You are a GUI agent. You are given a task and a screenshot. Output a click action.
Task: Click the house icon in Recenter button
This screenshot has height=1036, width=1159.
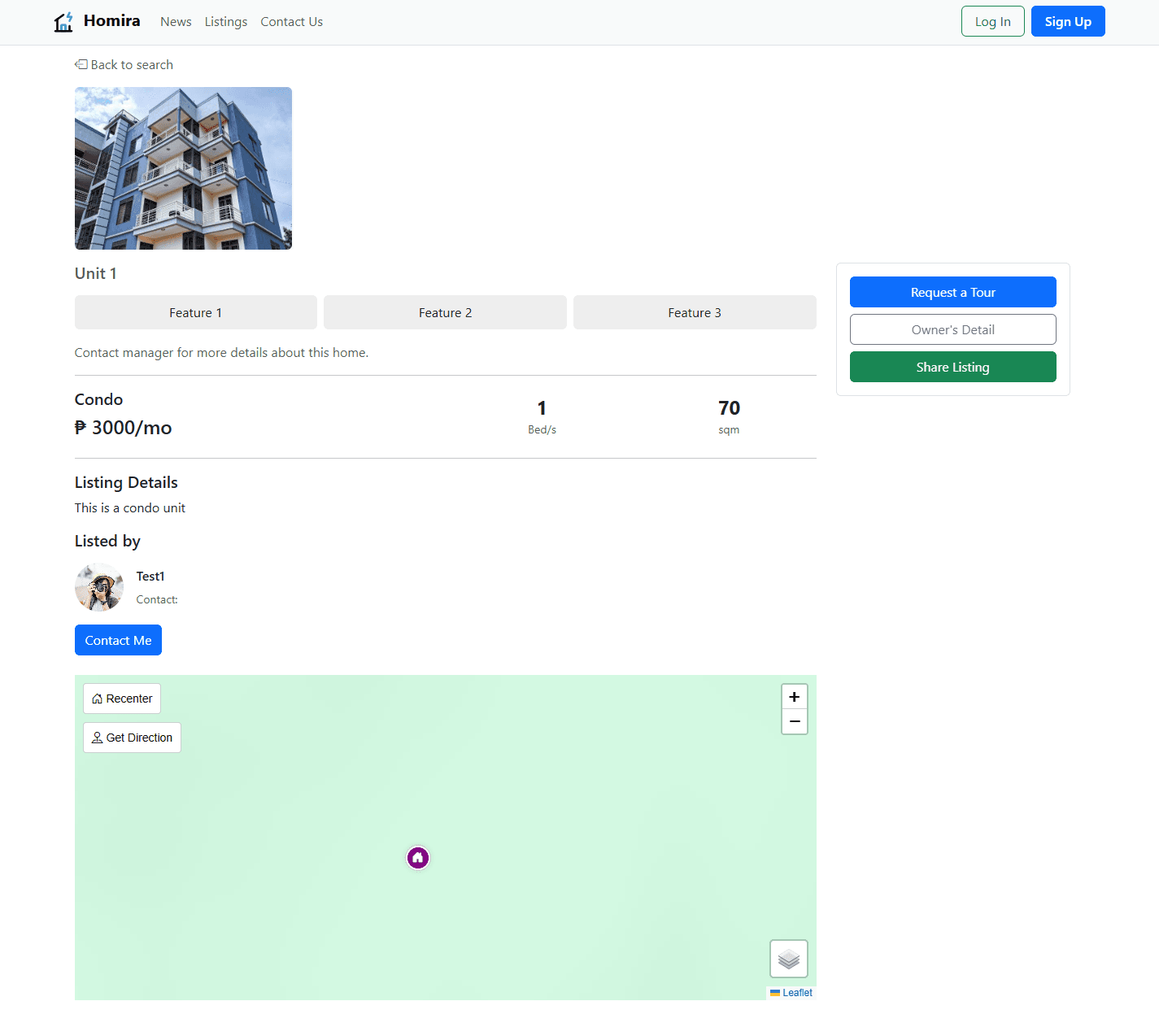point(98,699)
